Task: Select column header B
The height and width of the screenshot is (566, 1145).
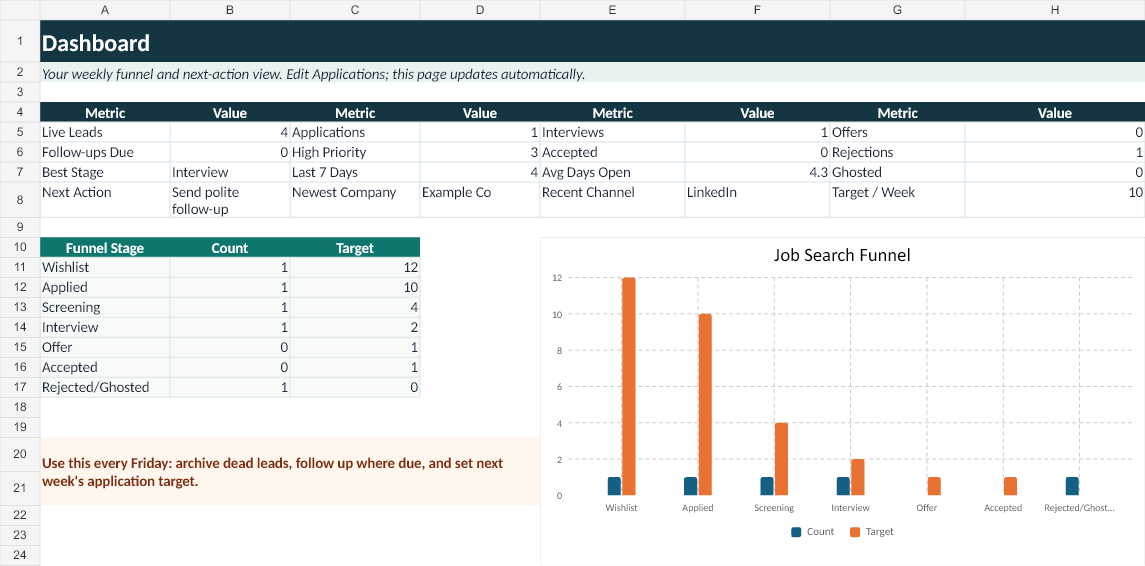Action: (230, 10)
